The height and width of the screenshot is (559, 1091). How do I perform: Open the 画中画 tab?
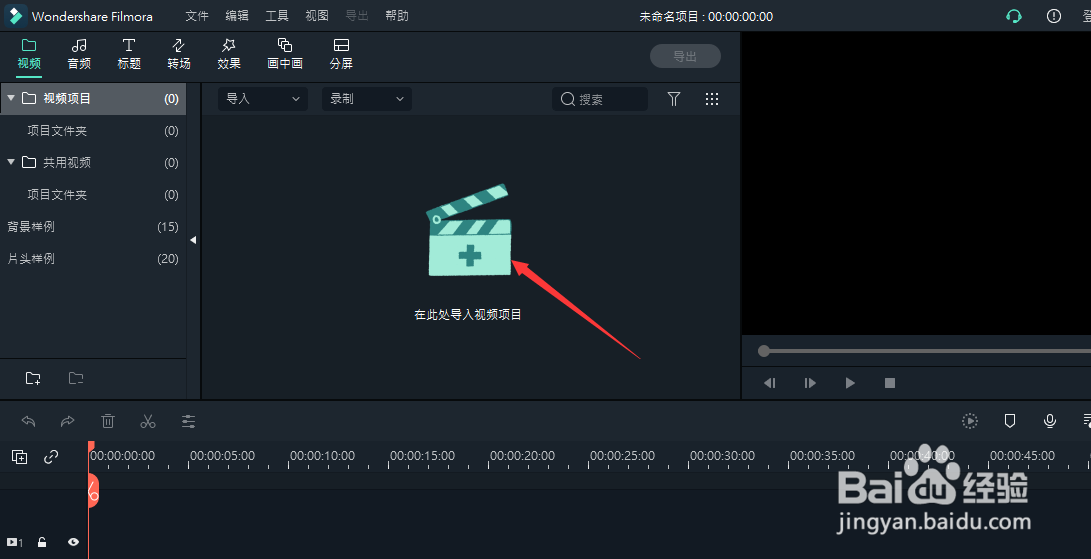[285, 54]
